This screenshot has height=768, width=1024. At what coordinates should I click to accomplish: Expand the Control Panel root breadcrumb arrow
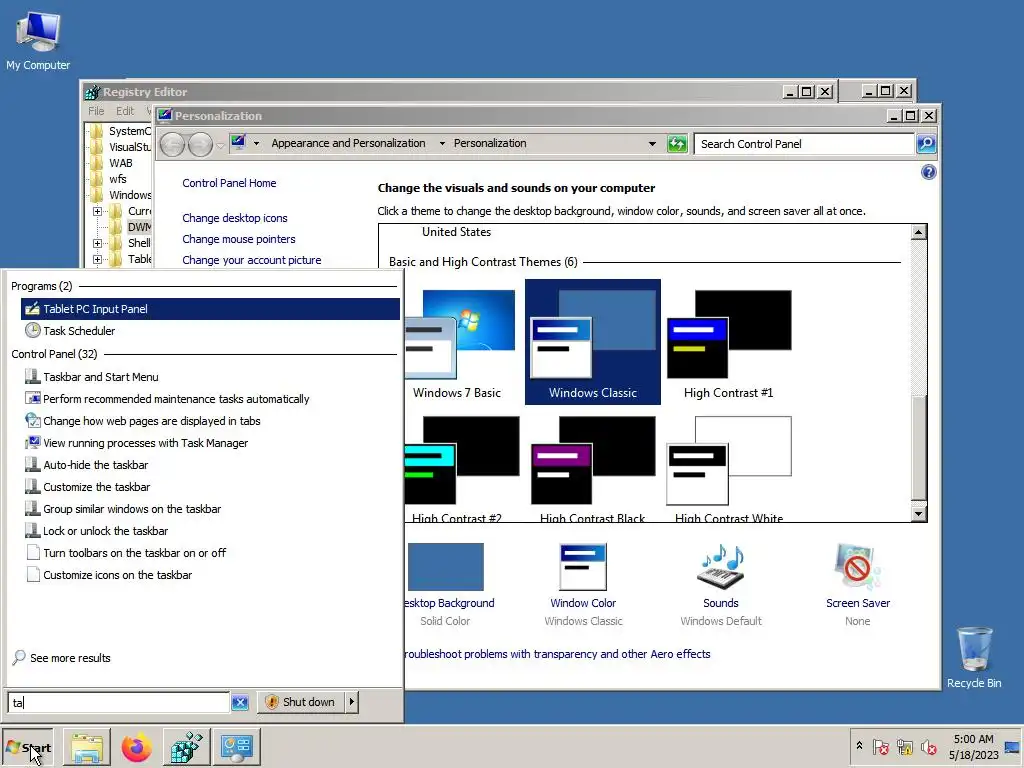click(257, 144)
